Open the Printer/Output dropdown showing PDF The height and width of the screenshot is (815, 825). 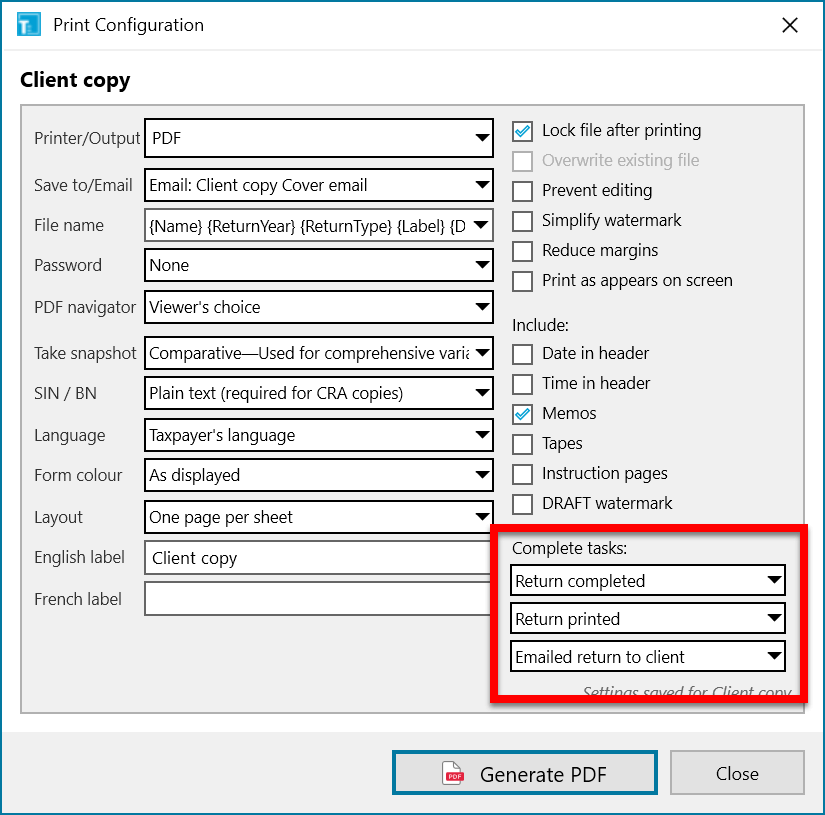(319, 138)
